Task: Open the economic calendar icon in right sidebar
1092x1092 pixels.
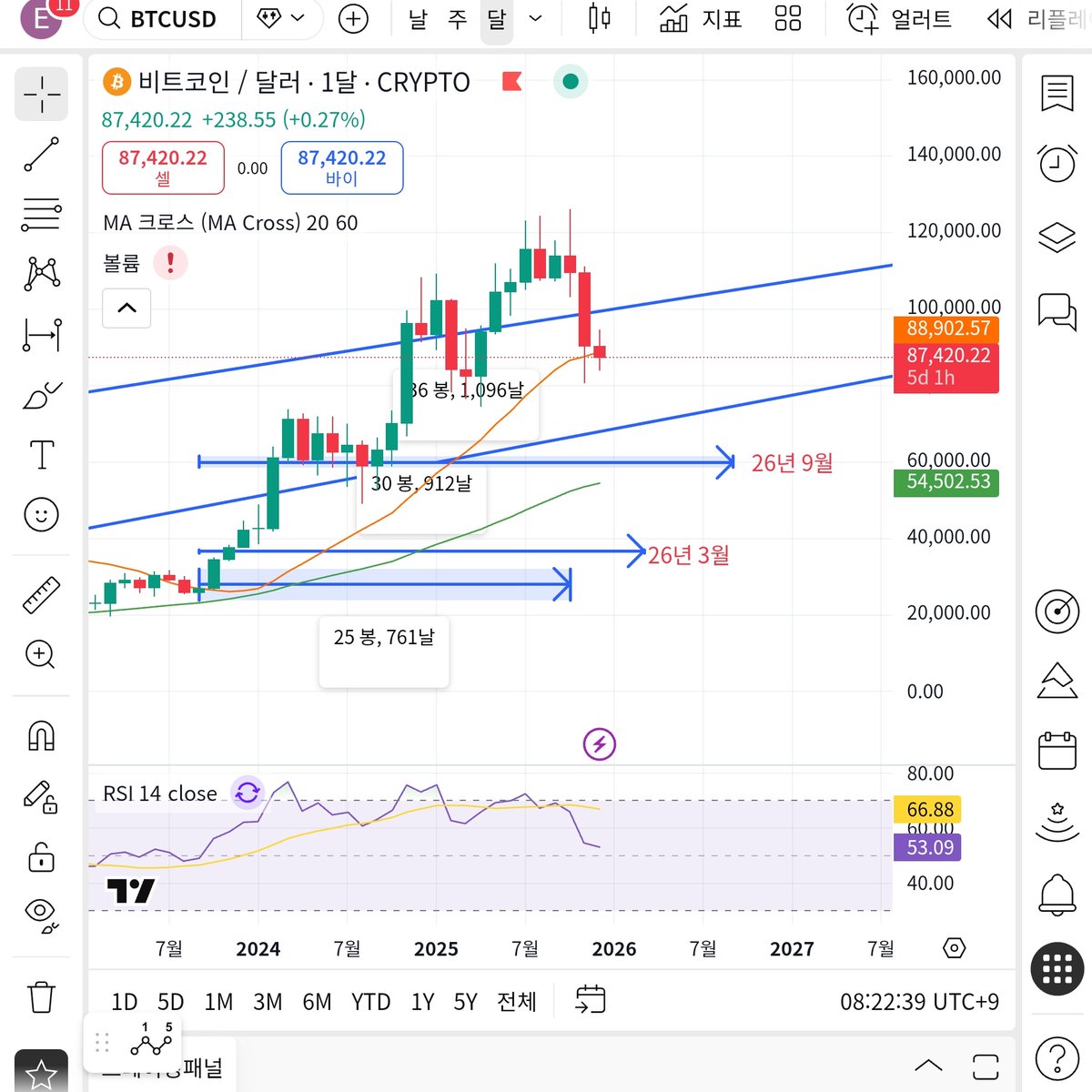Action: (1057, 751)
